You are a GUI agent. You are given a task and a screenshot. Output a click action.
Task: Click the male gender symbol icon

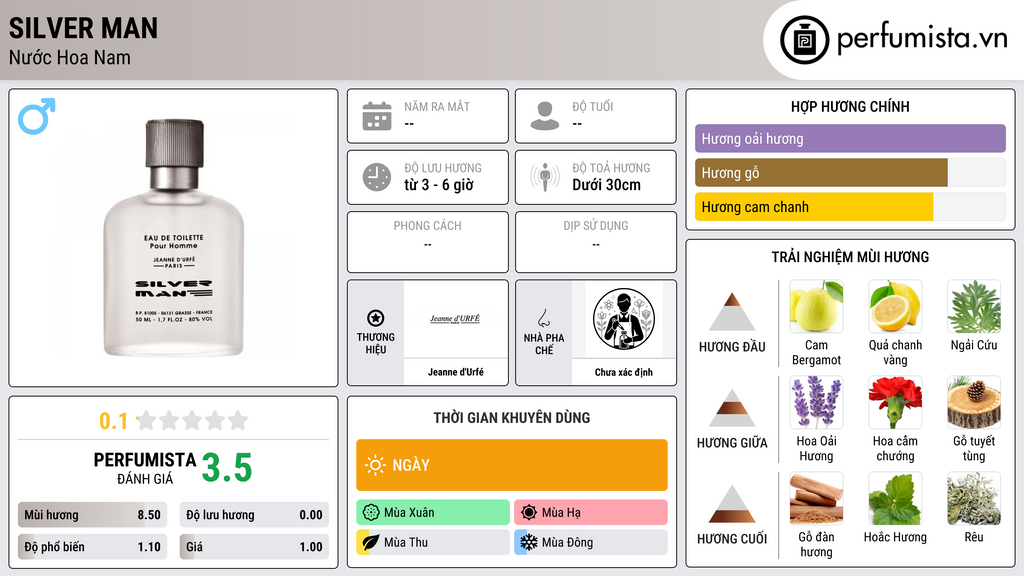point(37,116)
